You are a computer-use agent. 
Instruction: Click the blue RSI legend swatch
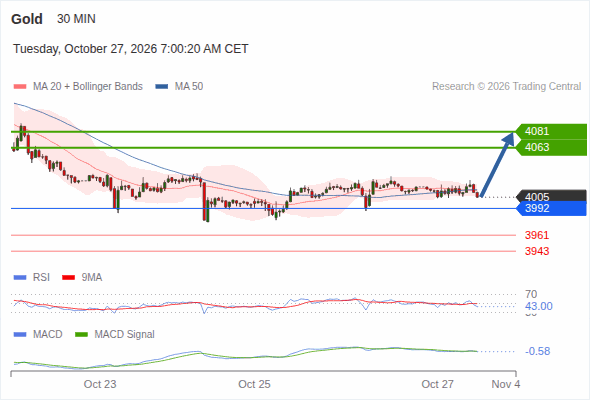20,278
